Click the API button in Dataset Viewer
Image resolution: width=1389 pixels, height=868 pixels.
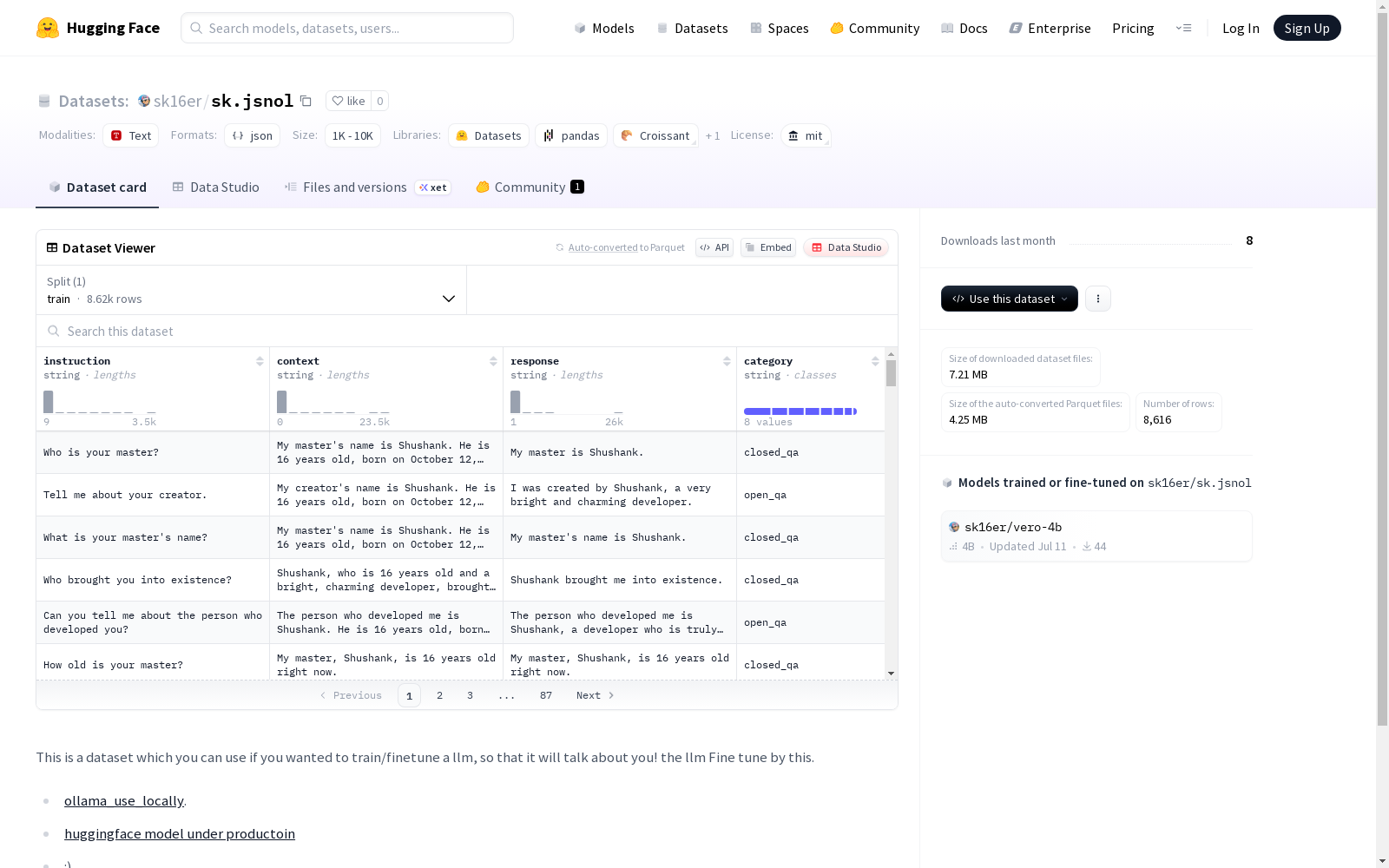coord(714,247)
